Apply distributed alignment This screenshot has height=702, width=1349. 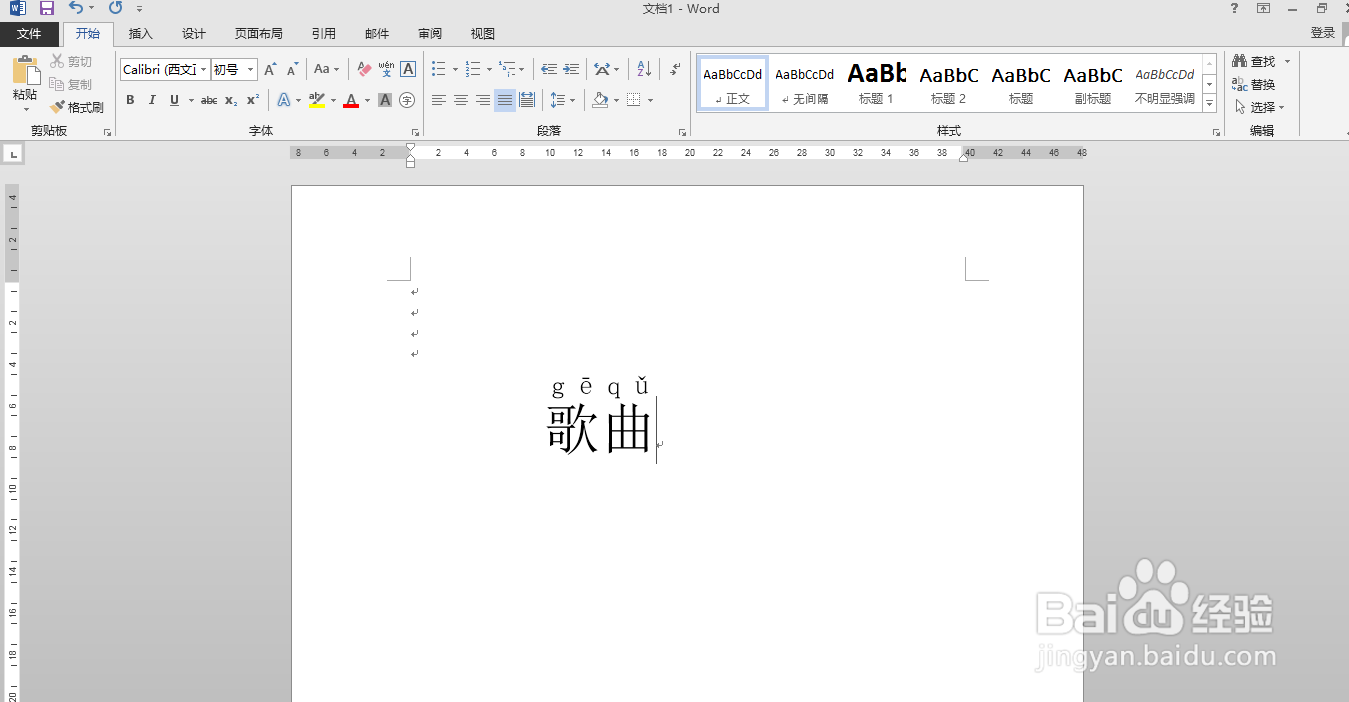(527, 100)
